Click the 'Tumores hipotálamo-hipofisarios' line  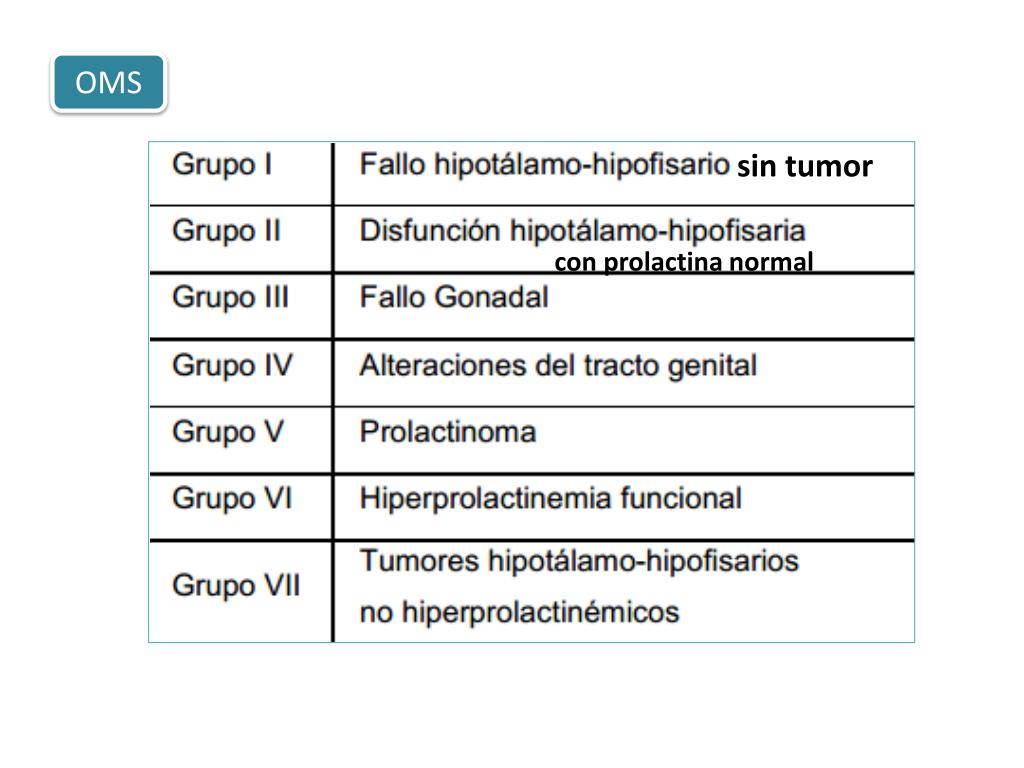point(579,561)
